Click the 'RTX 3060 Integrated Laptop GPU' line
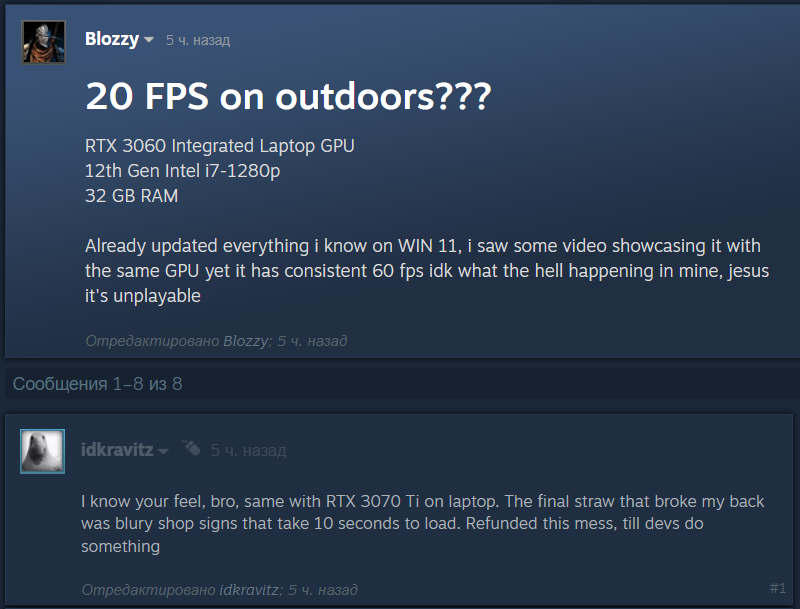This screenshot has width=800, height=609. 219,146
